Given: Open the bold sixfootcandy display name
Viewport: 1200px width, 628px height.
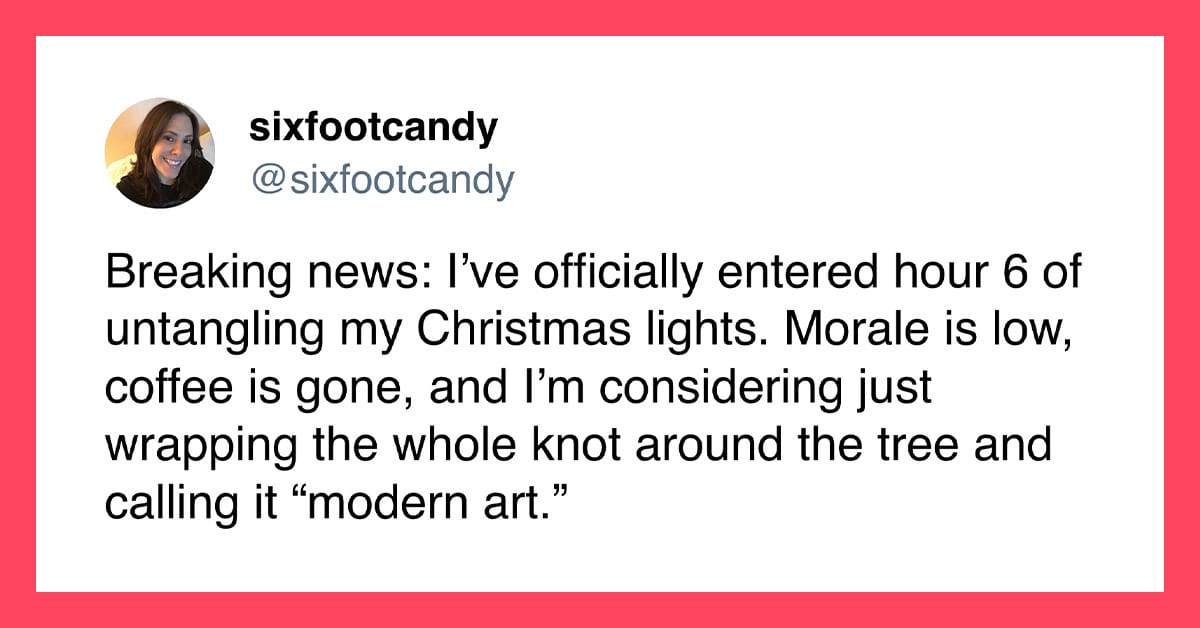Looking at the screenshot, I should click(371, 128).
